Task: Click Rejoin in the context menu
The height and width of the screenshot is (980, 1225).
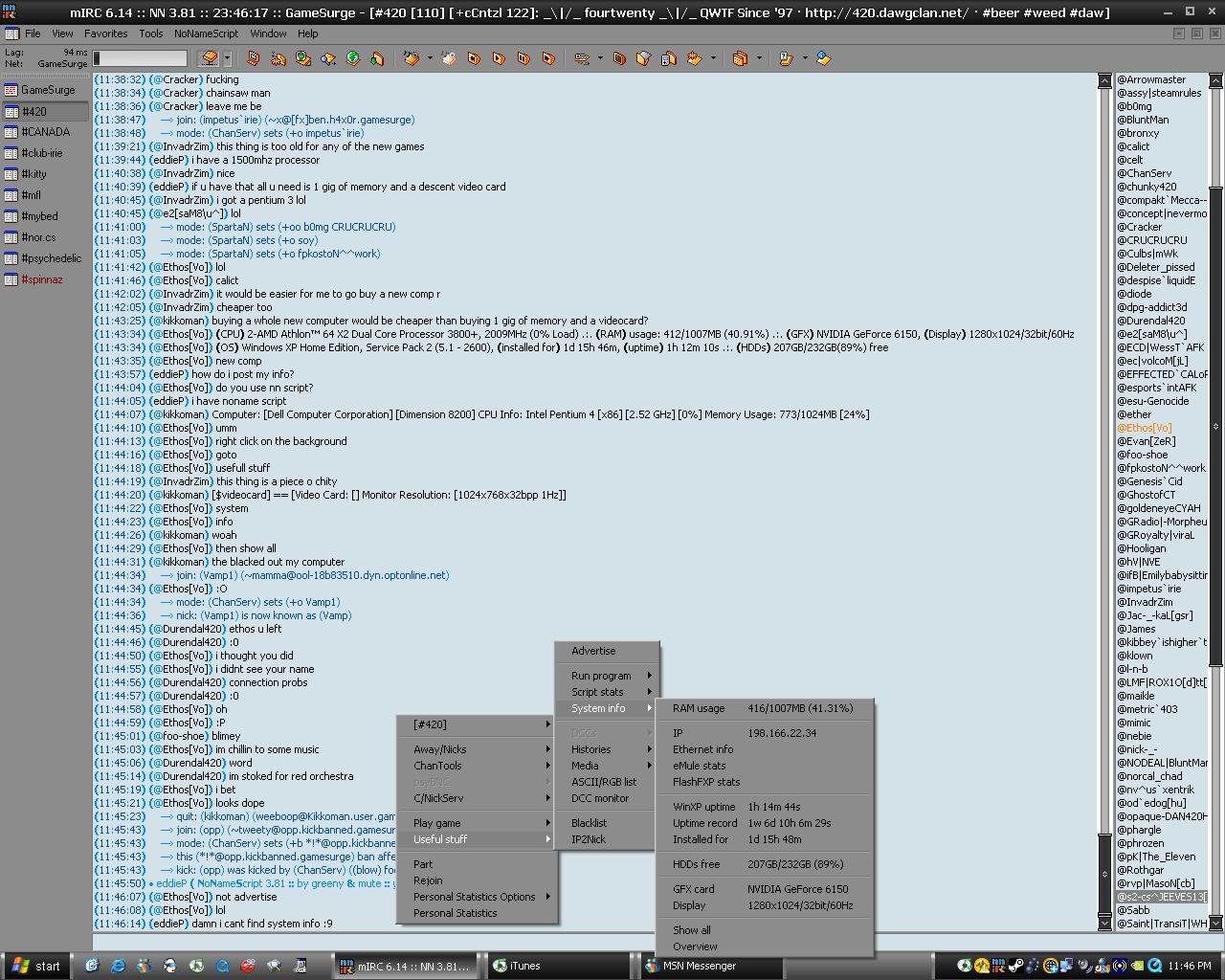Action: (x=428, y=880)
